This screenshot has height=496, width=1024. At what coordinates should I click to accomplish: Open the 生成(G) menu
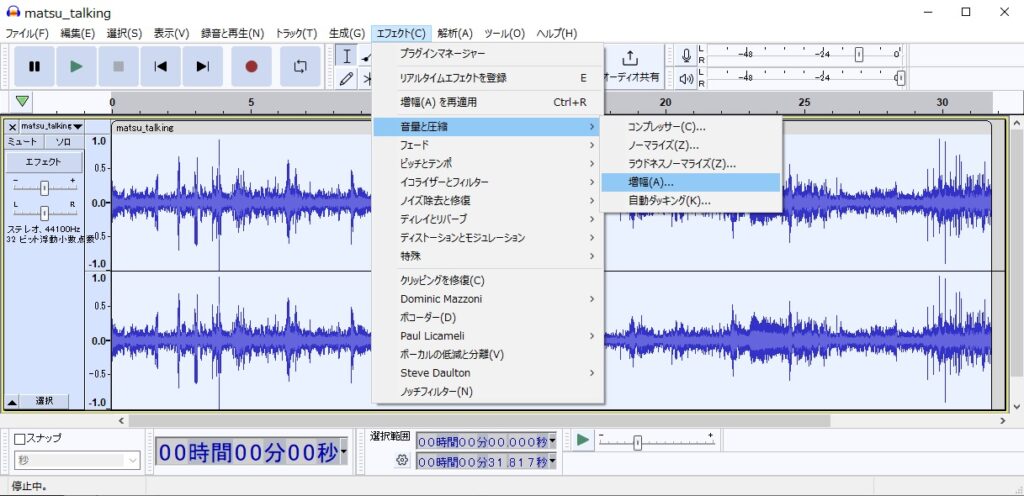[347, 33]
